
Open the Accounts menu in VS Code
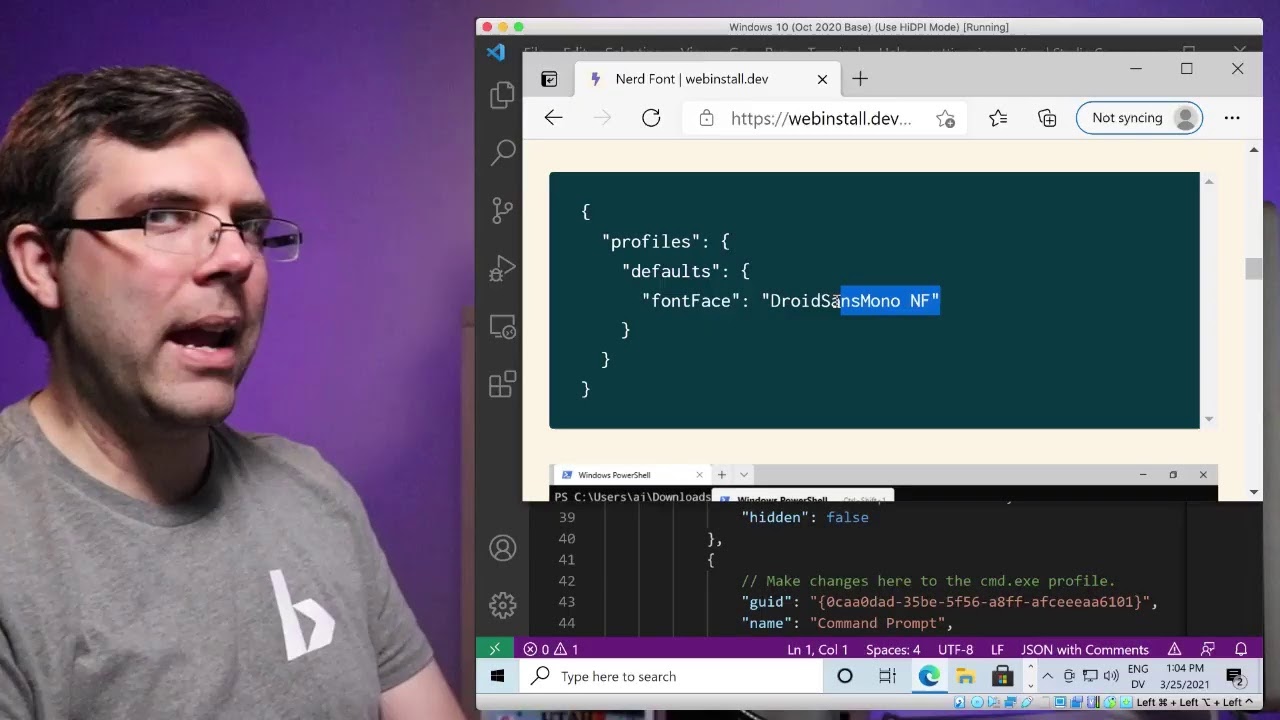tap(502, 548)
